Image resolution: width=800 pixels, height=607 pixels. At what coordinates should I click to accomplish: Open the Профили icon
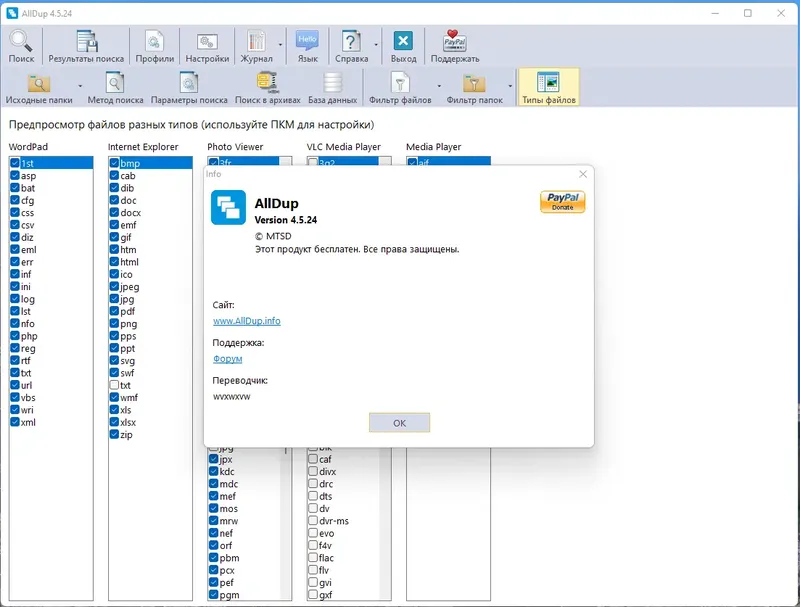[x=154, y=41]
